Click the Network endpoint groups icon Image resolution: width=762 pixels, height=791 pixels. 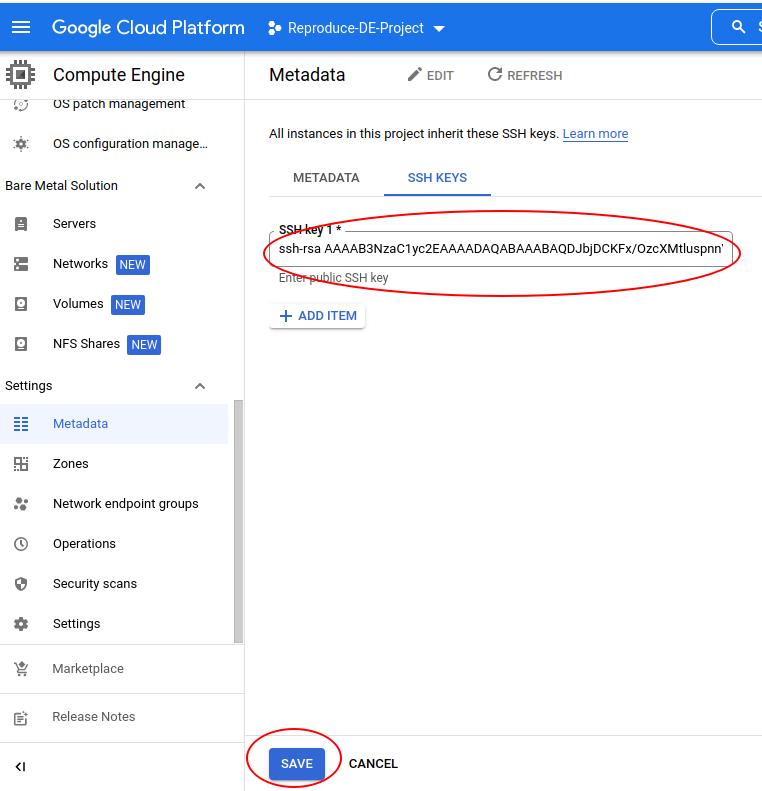(21, 503)
